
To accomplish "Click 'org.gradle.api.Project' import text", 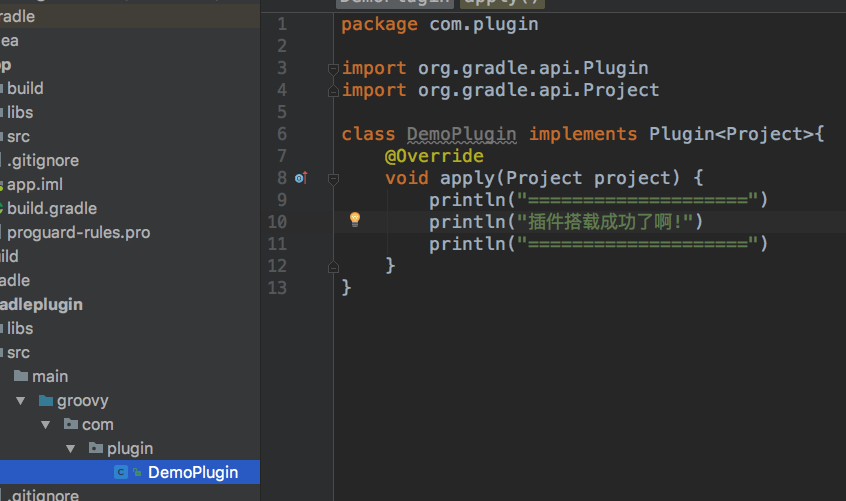I will click(x=538, y=90).
